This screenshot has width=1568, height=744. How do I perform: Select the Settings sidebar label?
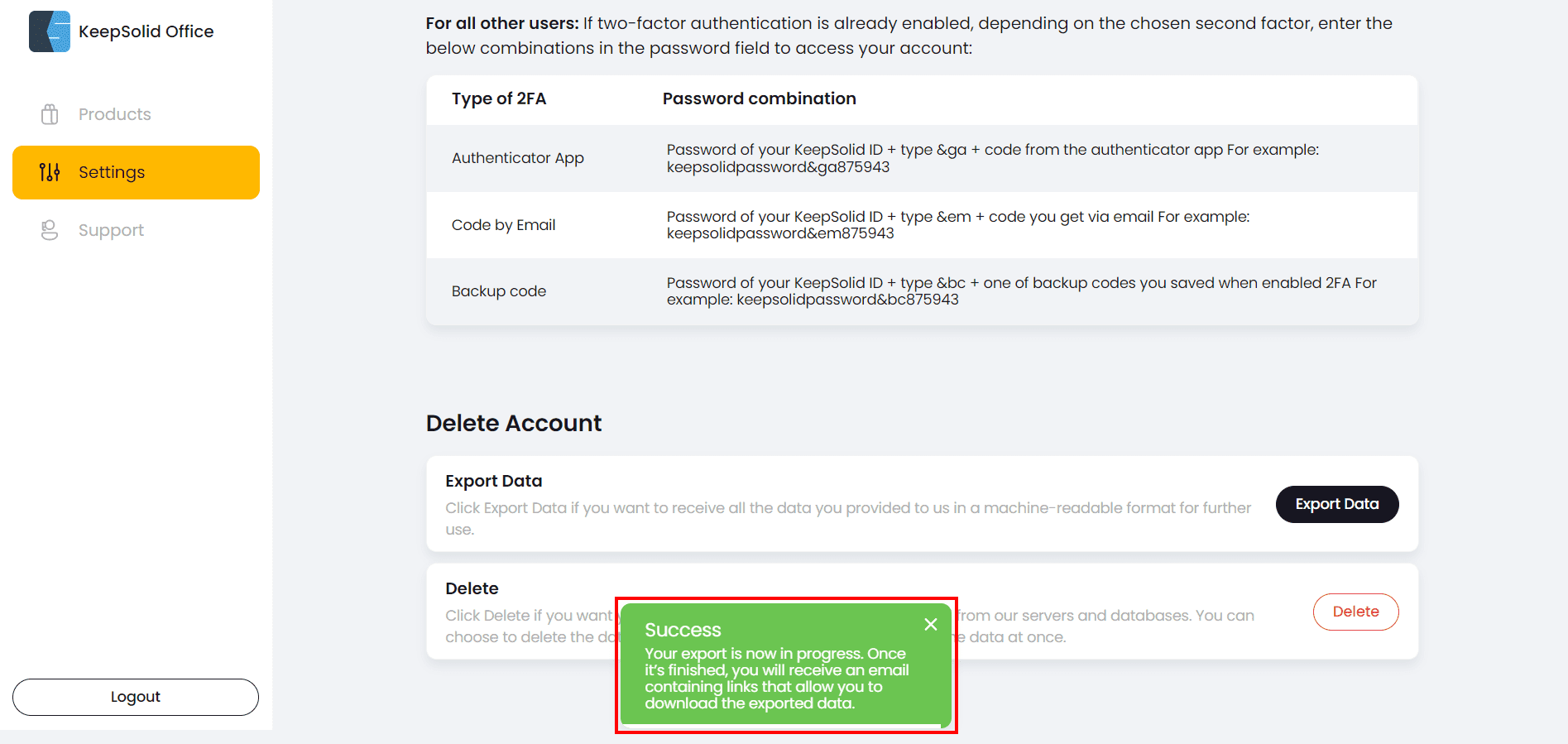coord(112,172)
